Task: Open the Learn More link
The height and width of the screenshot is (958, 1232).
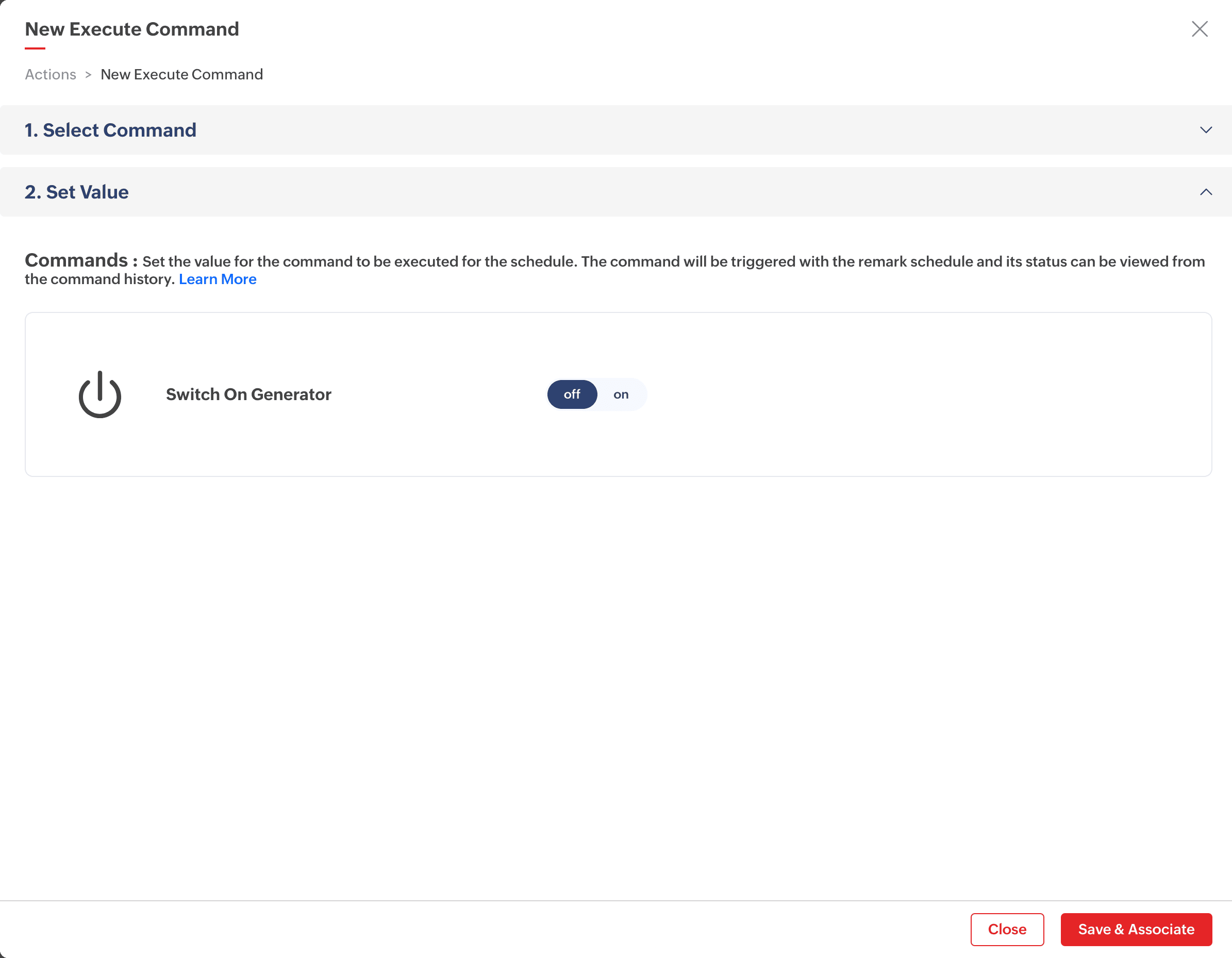Action: tap(217, 279)
